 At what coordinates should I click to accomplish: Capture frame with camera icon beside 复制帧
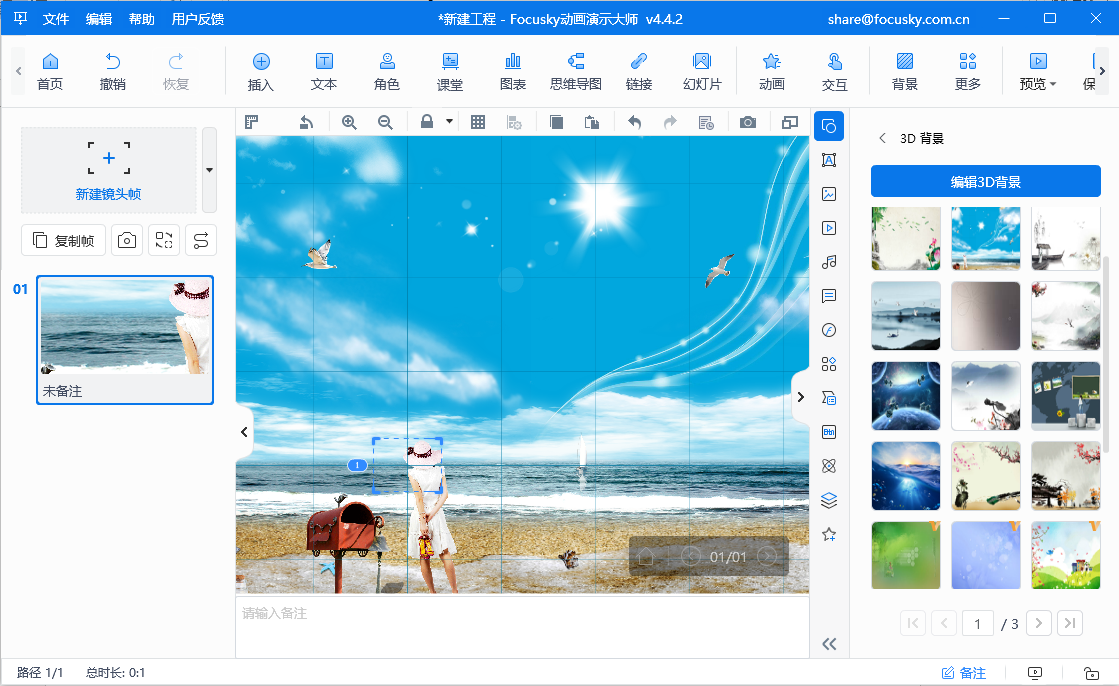[126, 240]
